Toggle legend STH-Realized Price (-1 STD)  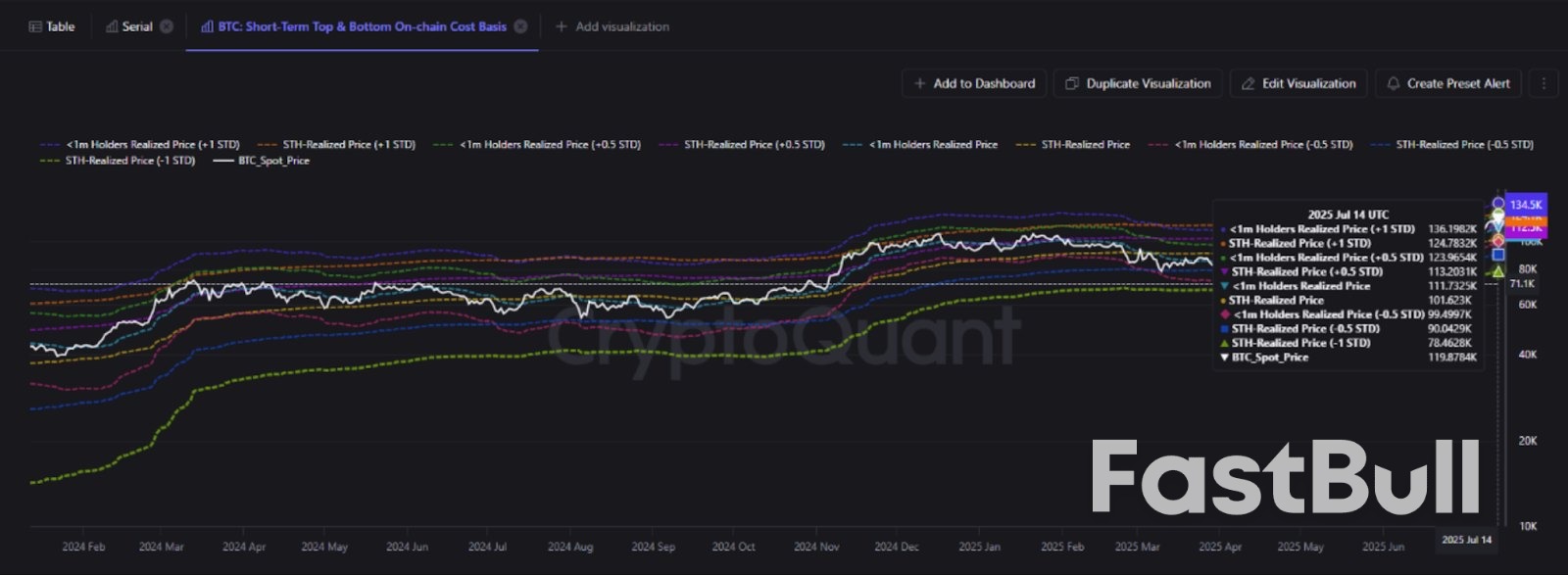point(118,161)
